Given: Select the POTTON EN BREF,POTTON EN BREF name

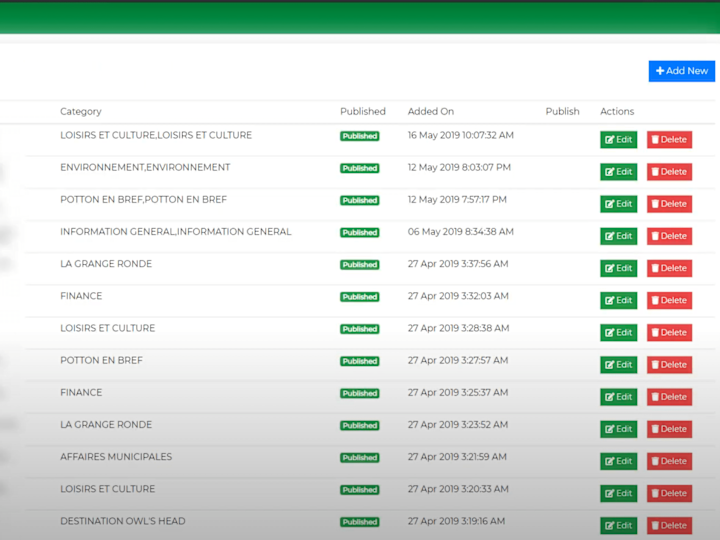Looking at the screenshot, I should click(144, 200).
